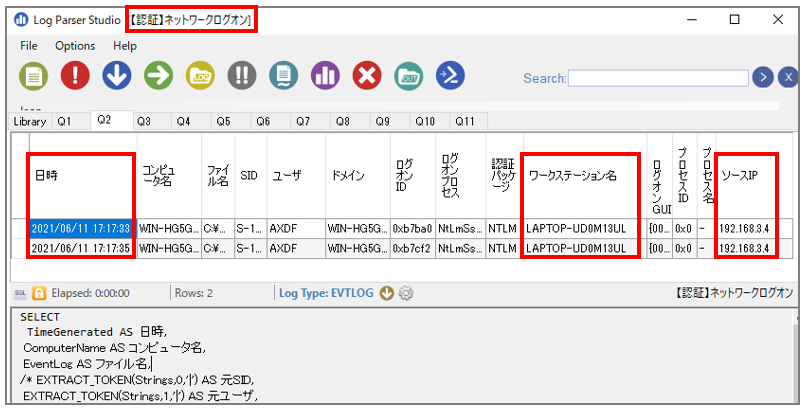Image resolution: width=806 pixels, height=410 pixels.
Task: Sort by the コンピュータ名 column header
Action: pos(169,176)
